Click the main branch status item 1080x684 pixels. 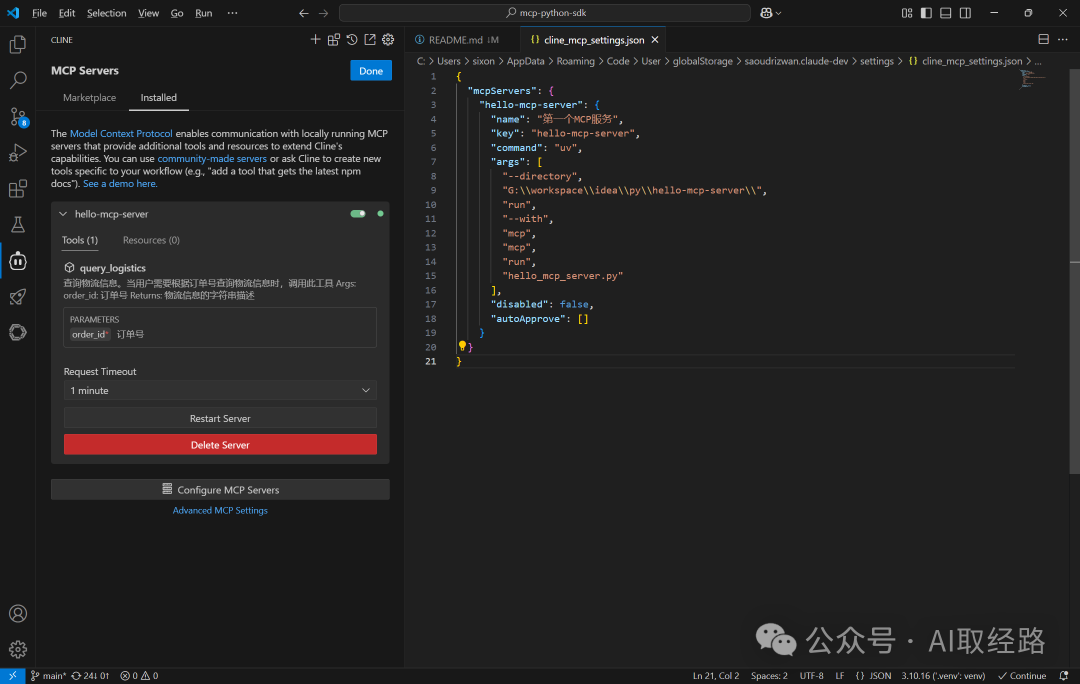[48, 676]
